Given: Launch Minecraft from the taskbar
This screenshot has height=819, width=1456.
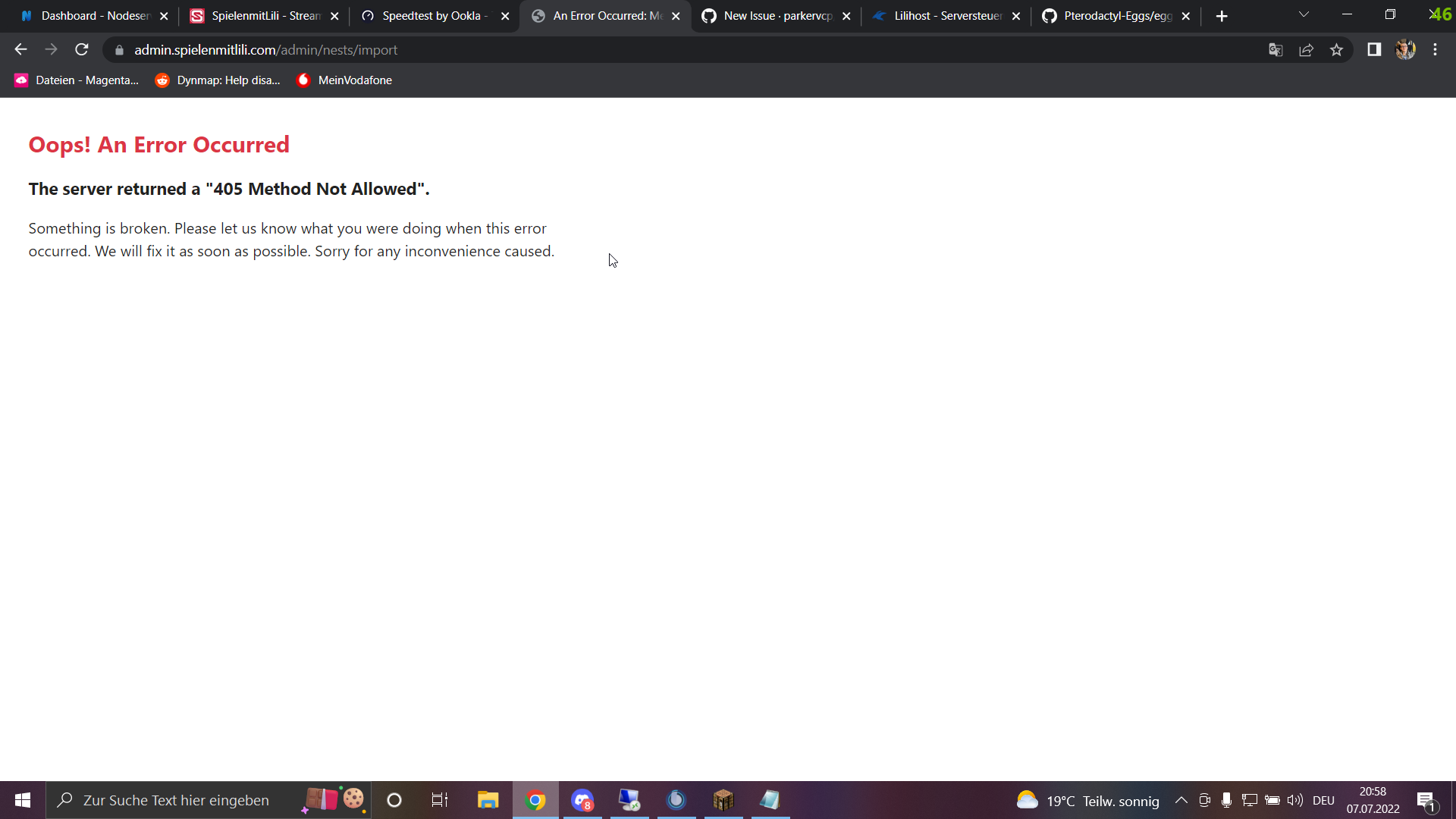Looking at the screenshot, I should tap(723, 800).
